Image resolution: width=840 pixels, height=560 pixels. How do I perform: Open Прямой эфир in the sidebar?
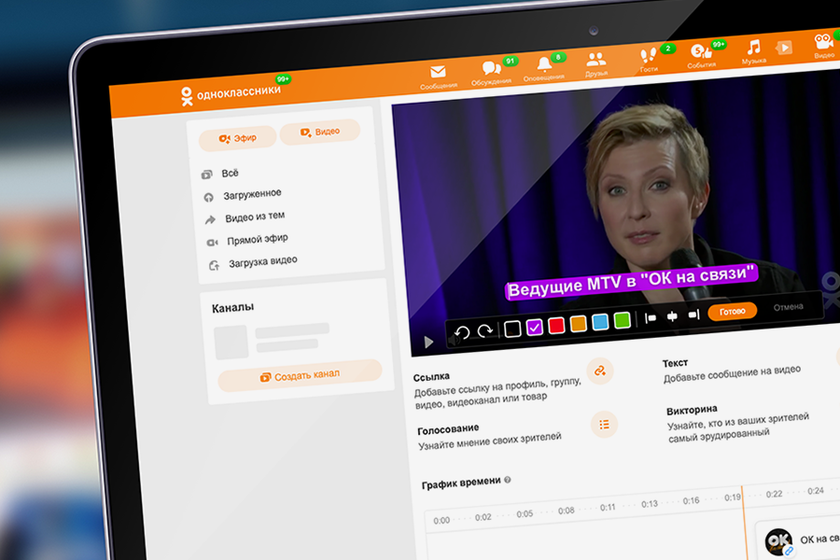(256, 240)
